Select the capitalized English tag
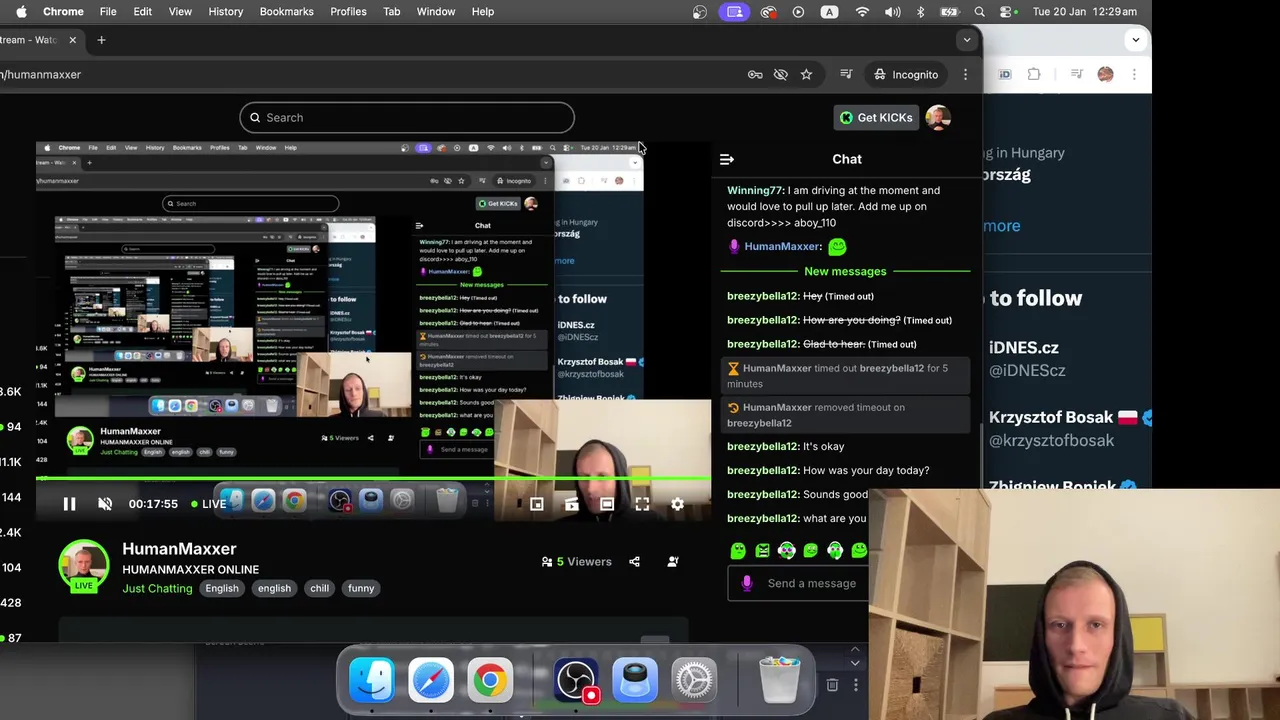The image size is (1280, 720). pyautogui.click(x=222, y=588)
